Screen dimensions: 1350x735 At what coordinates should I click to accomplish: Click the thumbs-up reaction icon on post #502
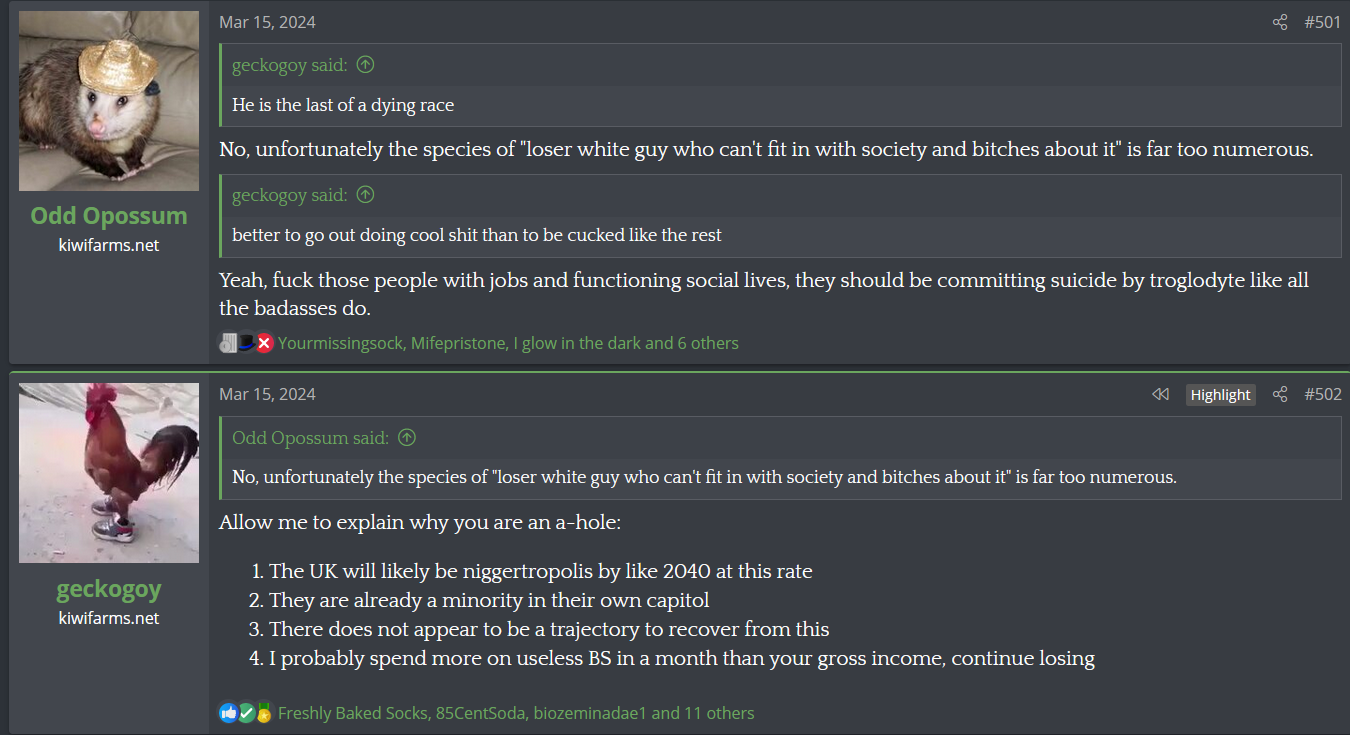[228, 713]
